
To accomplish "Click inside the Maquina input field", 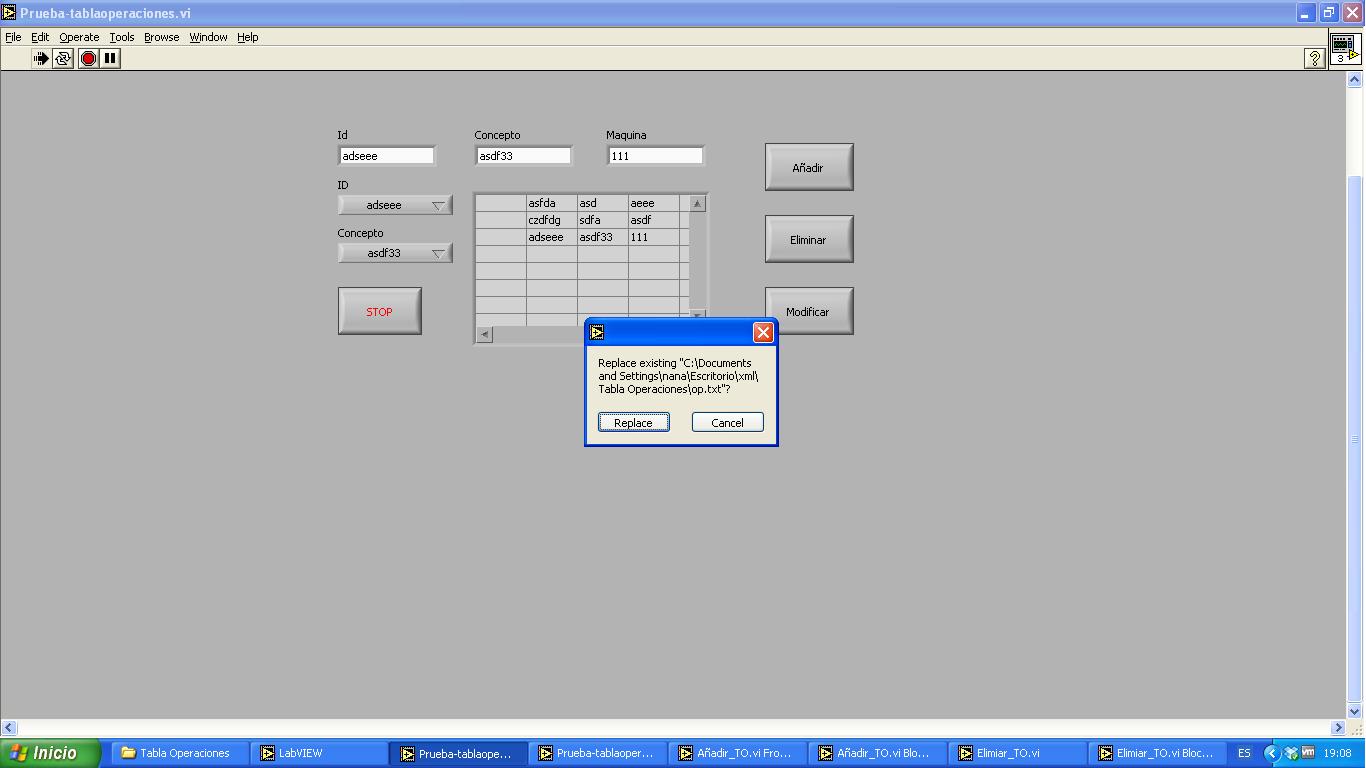I will [x=655, y=155].
